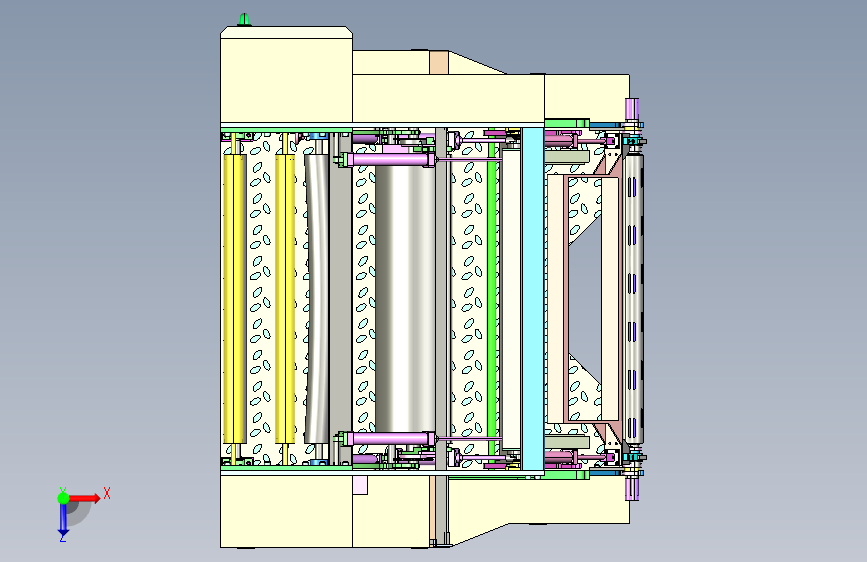Select the curved bowed roller
This screenshot has height=562, width=867.
tap(317, 299)
